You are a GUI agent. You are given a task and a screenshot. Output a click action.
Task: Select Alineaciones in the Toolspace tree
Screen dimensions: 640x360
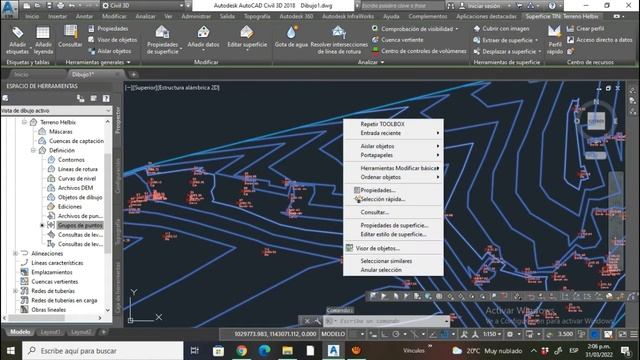pyautogui.click(x=47, y=253)
